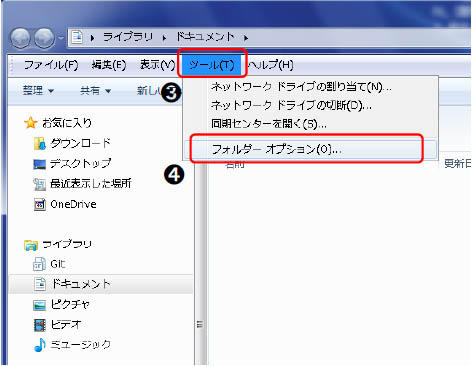Select the ミュージック music note icon
The width and height of the screenshot is (472, 366).
pos(40,345)
